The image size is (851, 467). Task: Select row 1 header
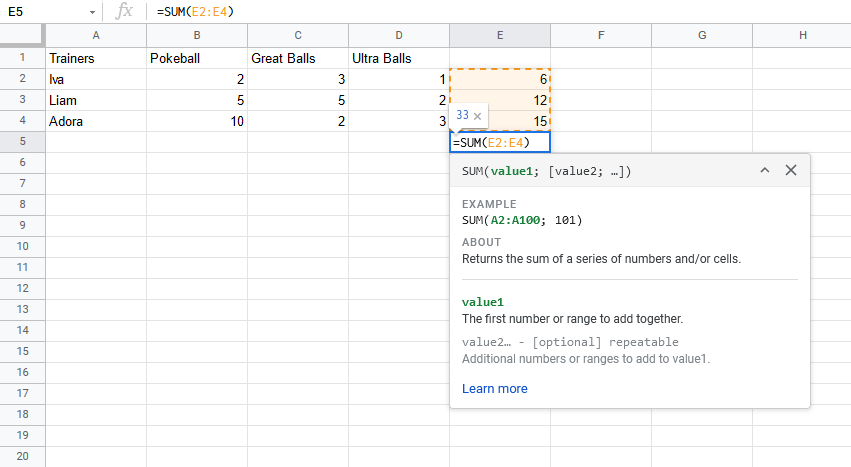click(22, 58)
